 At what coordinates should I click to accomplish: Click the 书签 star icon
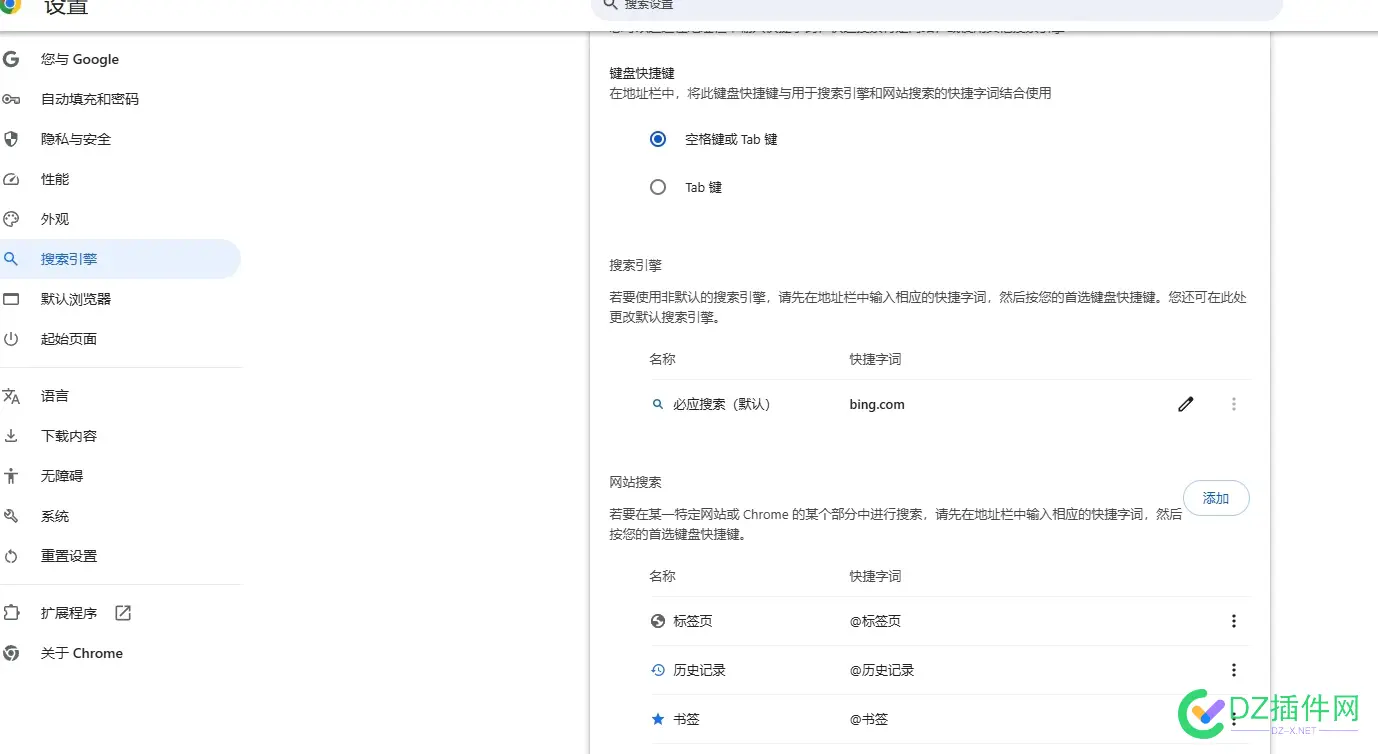click(657, 719)
